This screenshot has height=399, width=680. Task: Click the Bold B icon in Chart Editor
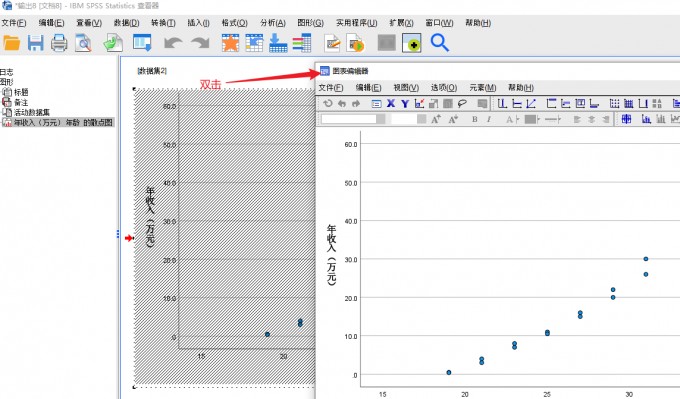pyautogui.click(x=475, y=119)
